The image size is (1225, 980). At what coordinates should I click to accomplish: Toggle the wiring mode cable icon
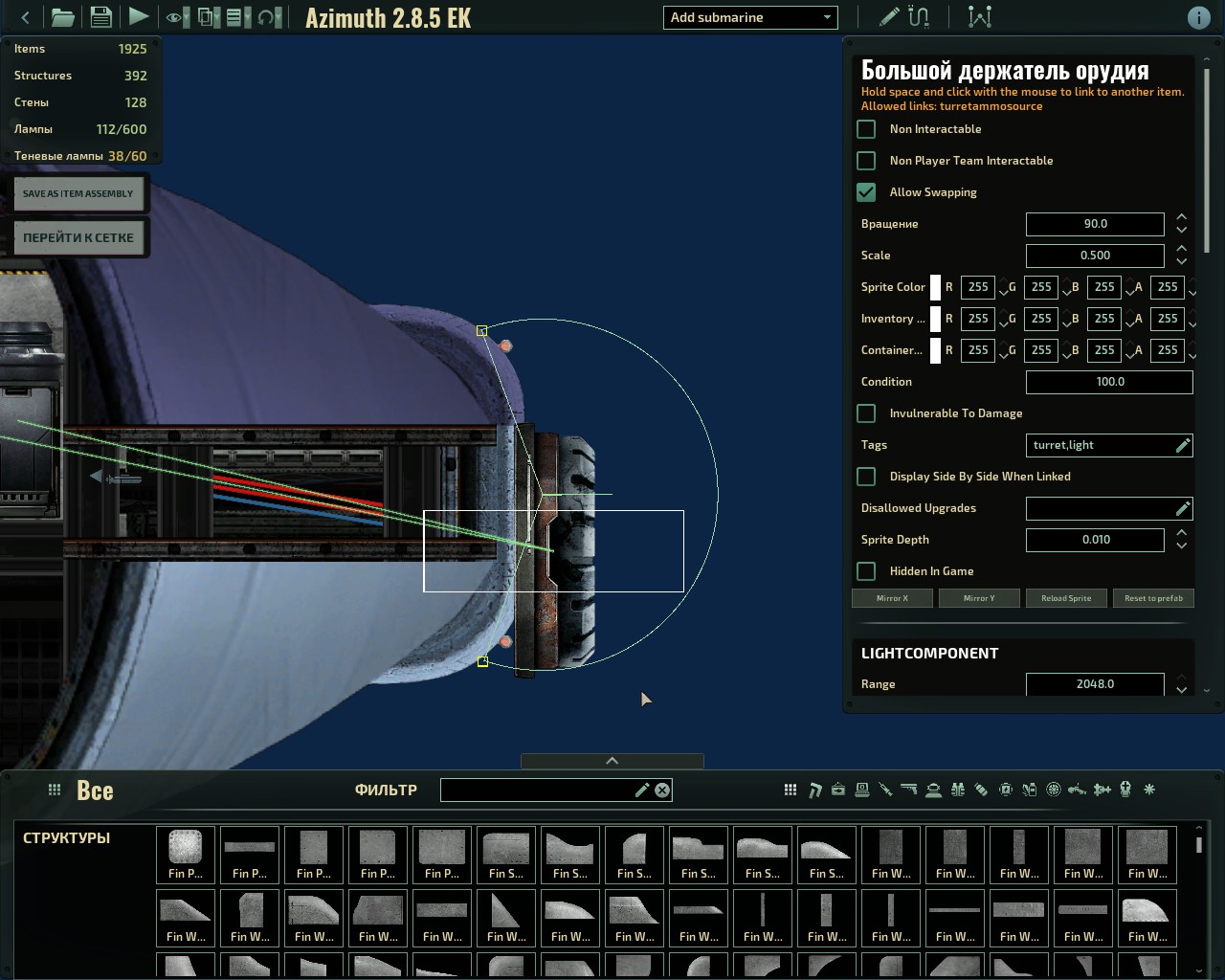click(919, 17)
